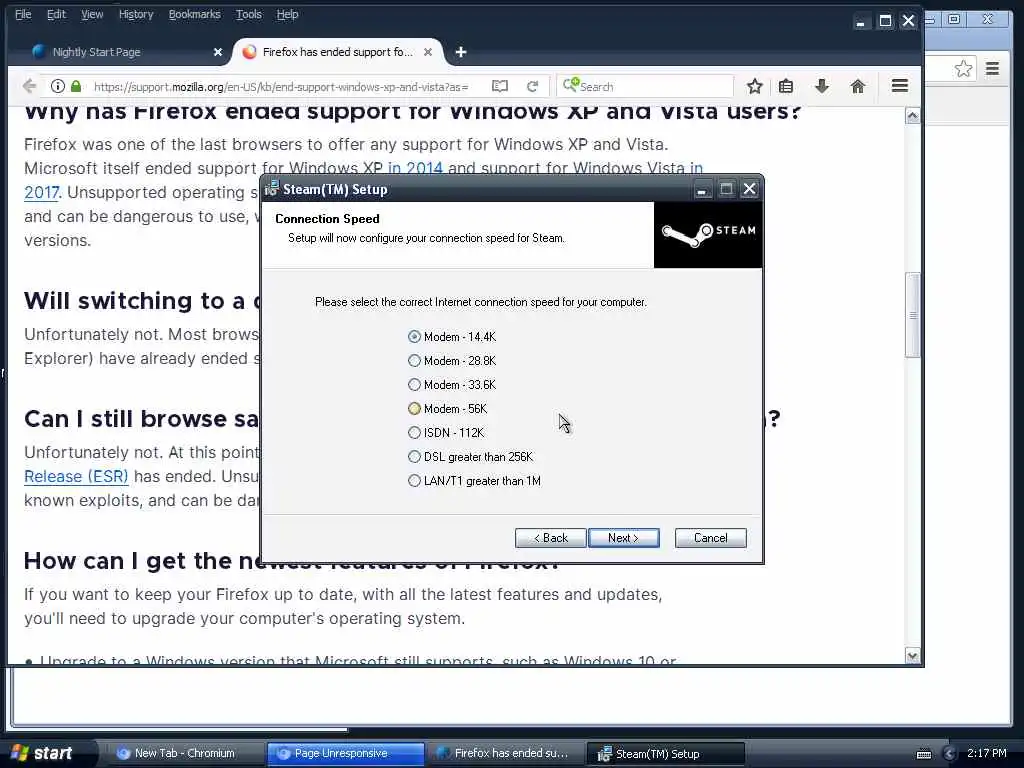Screen dimensions: 1024x768
Task: Close the Steam Setup window
Action: pos(750,189)
